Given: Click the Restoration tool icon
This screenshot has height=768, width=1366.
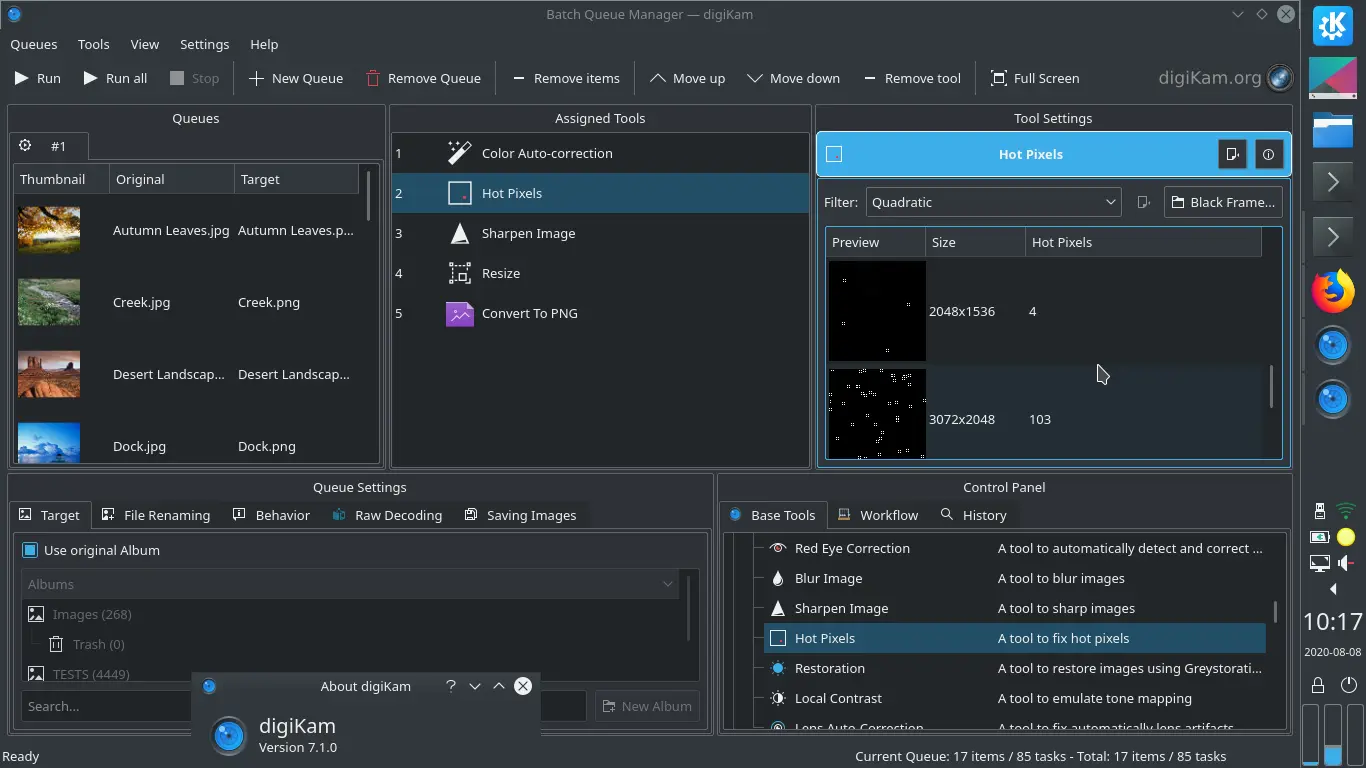Looking at the screenshot, I should (x=777, y=668).
